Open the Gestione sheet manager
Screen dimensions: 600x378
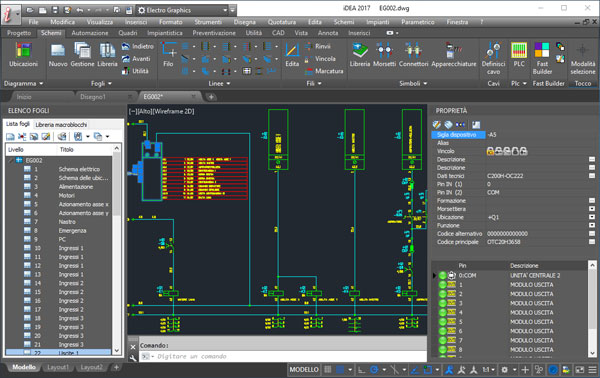click(82, 55)
